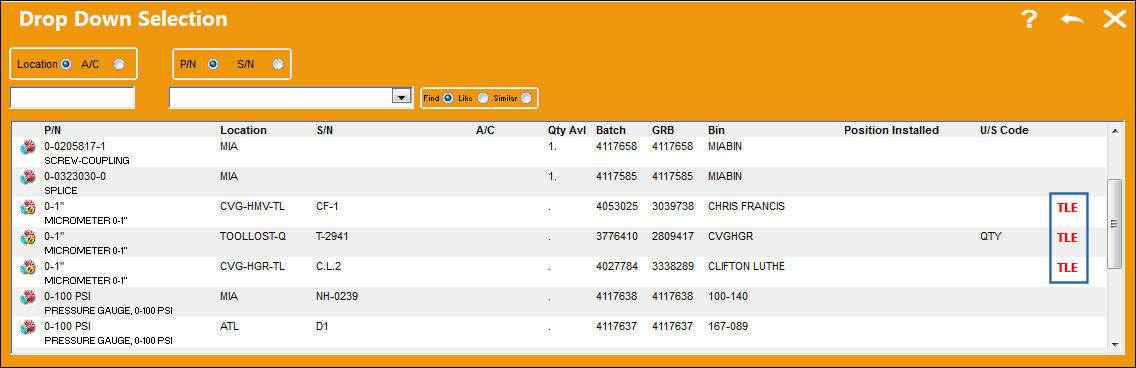This screenshot has width=1136, height=368.
Task: Click TLE flag in CF-1 row
Action: click(x=1068, y=207)
